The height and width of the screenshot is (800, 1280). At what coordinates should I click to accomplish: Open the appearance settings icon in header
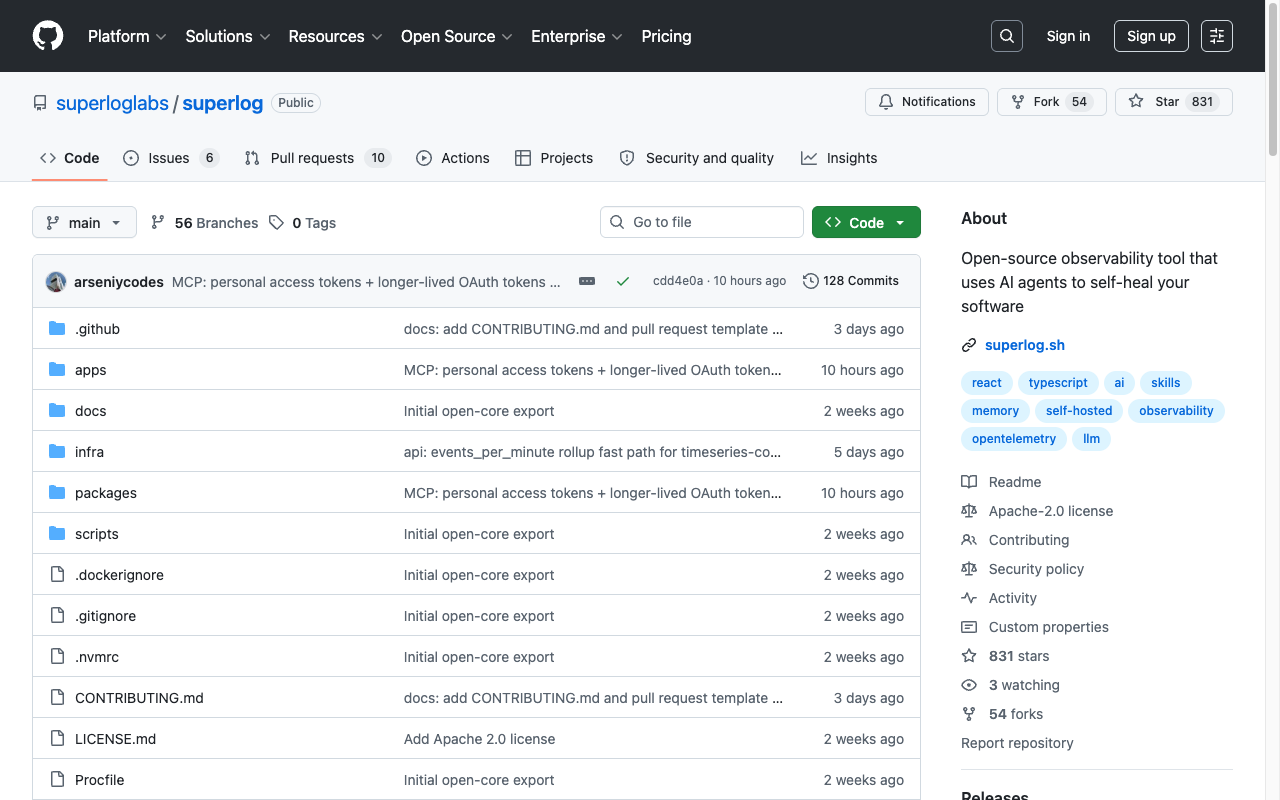pos(1217,36)
